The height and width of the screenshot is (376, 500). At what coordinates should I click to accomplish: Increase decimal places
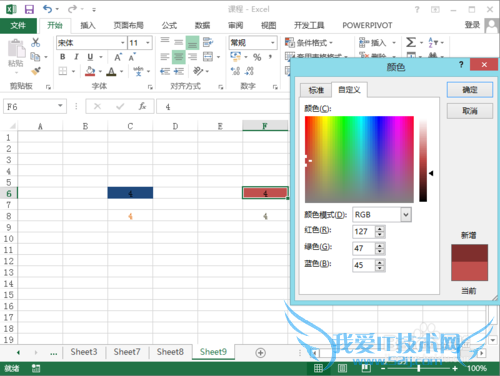click(x=235, y=71)
